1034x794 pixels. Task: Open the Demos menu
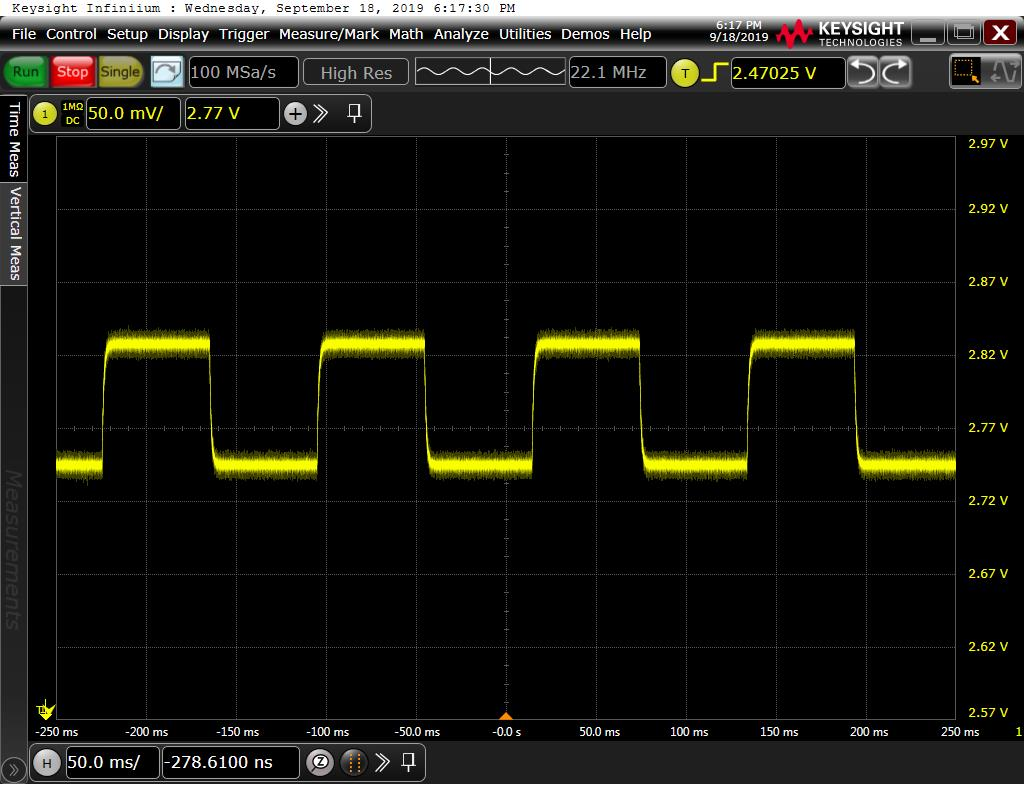[585, 34]
